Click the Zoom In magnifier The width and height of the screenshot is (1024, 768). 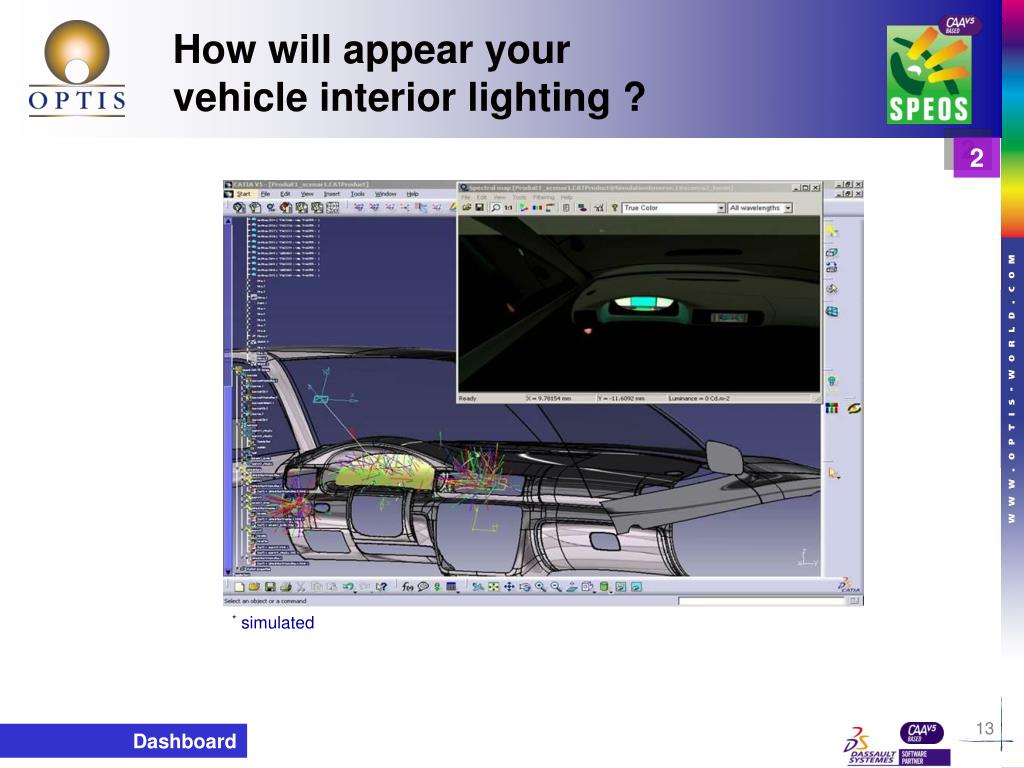coord(540,586)
